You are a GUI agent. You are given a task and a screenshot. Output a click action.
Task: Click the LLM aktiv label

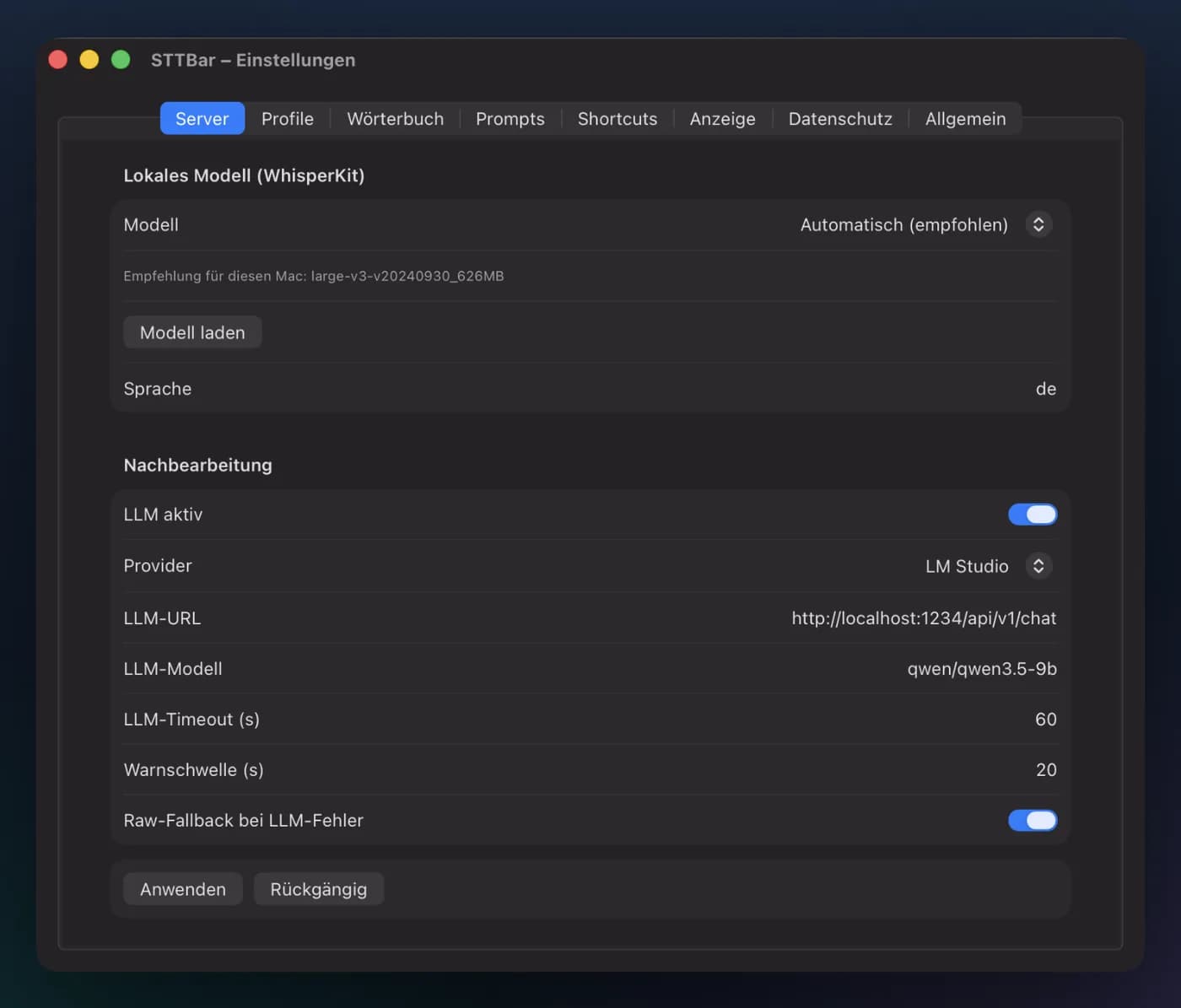coord(163,515)
